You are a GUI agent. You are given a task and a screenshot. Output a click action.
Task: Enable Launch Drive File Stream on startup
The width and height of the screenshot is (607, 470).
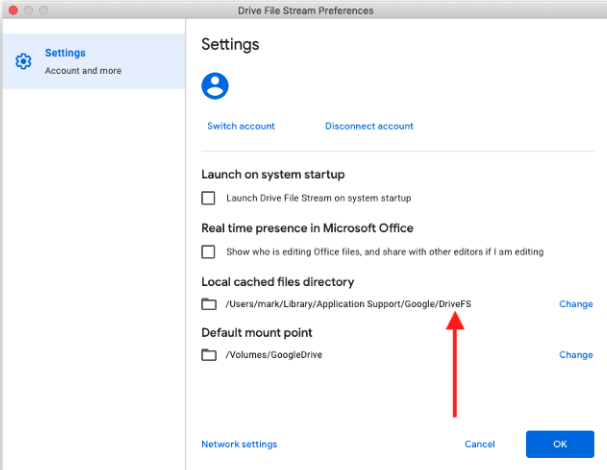pos(208,198)
